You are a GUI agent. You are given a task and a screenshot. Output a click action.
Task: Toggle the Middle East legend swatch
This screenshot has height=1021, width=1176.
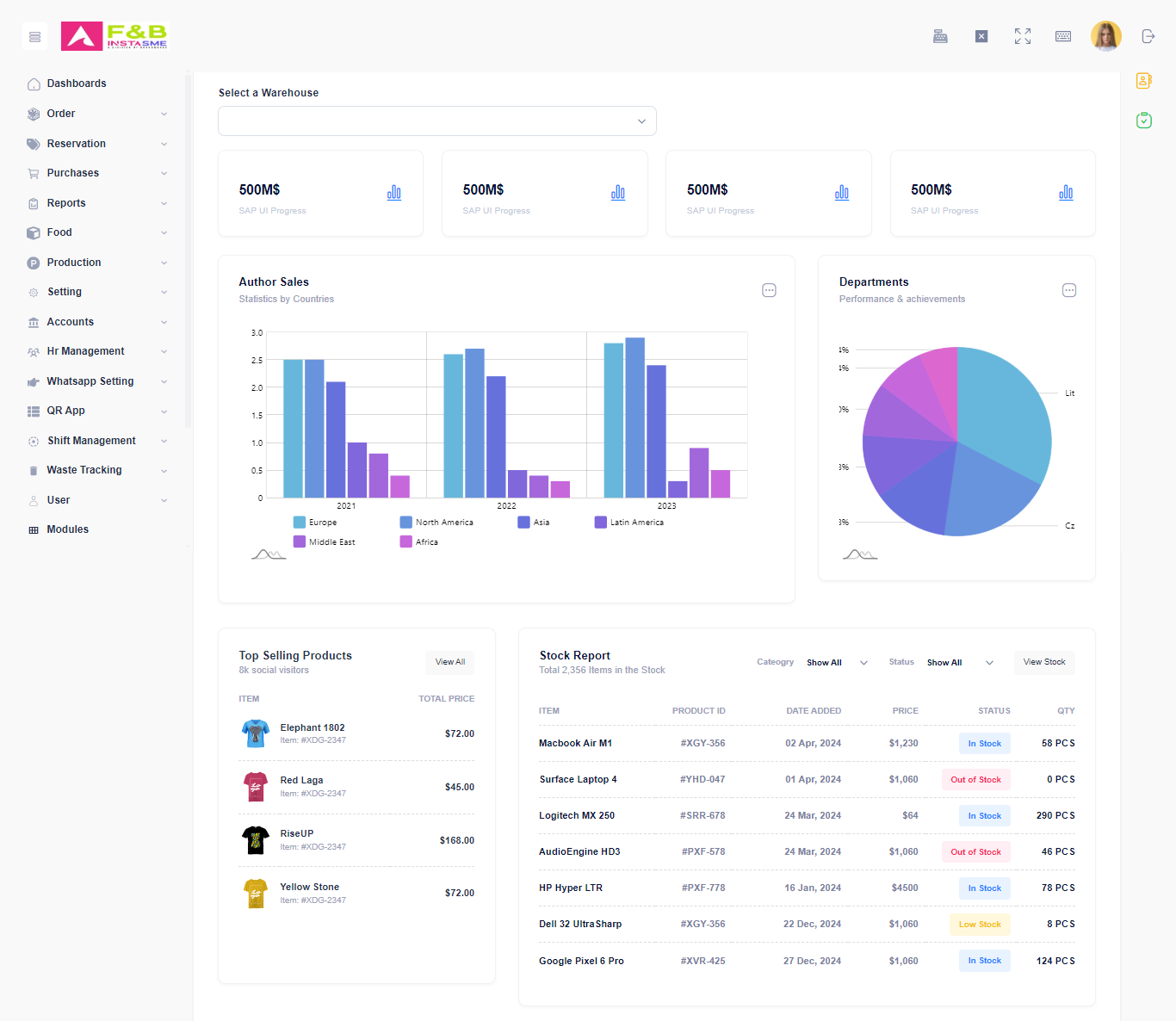click(x=300, y=542)
